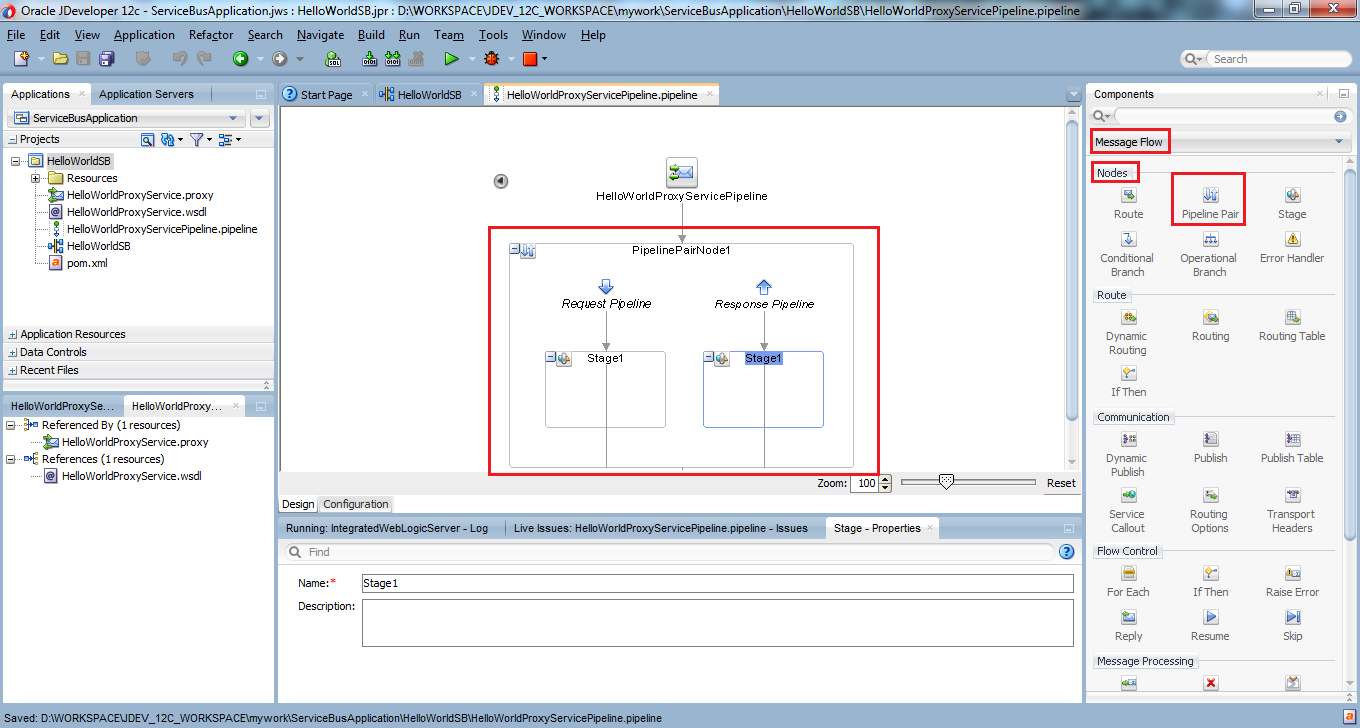Click the Find in Projects search icon

(x=147, y=140)
